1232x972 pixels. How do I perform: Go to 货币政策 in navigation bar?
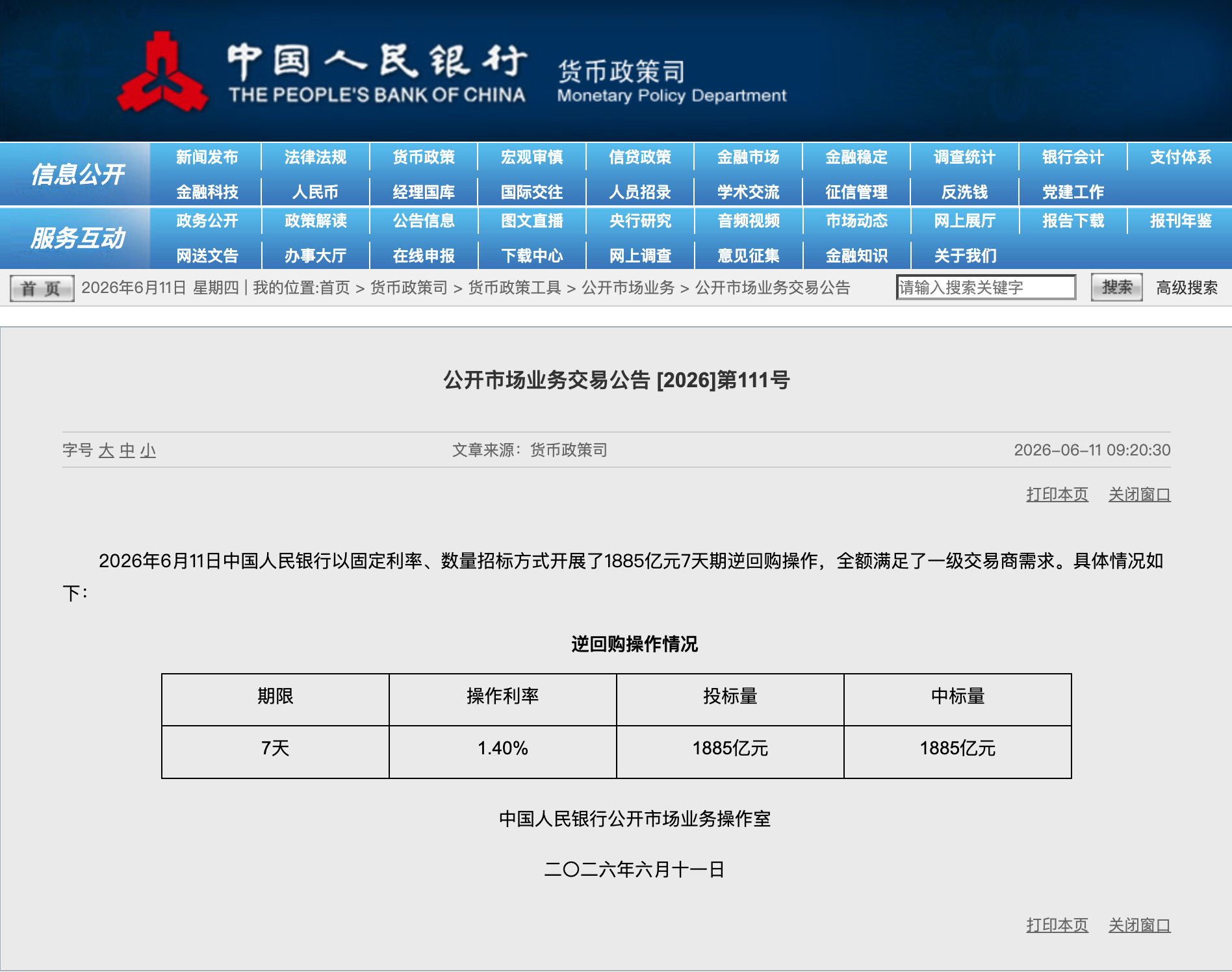(x=424, y=157)
